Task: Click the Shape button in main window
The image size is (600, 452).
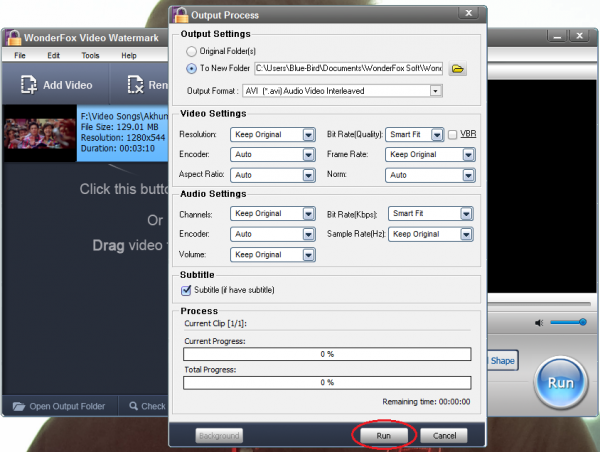Action: click(x=503, y=361)
